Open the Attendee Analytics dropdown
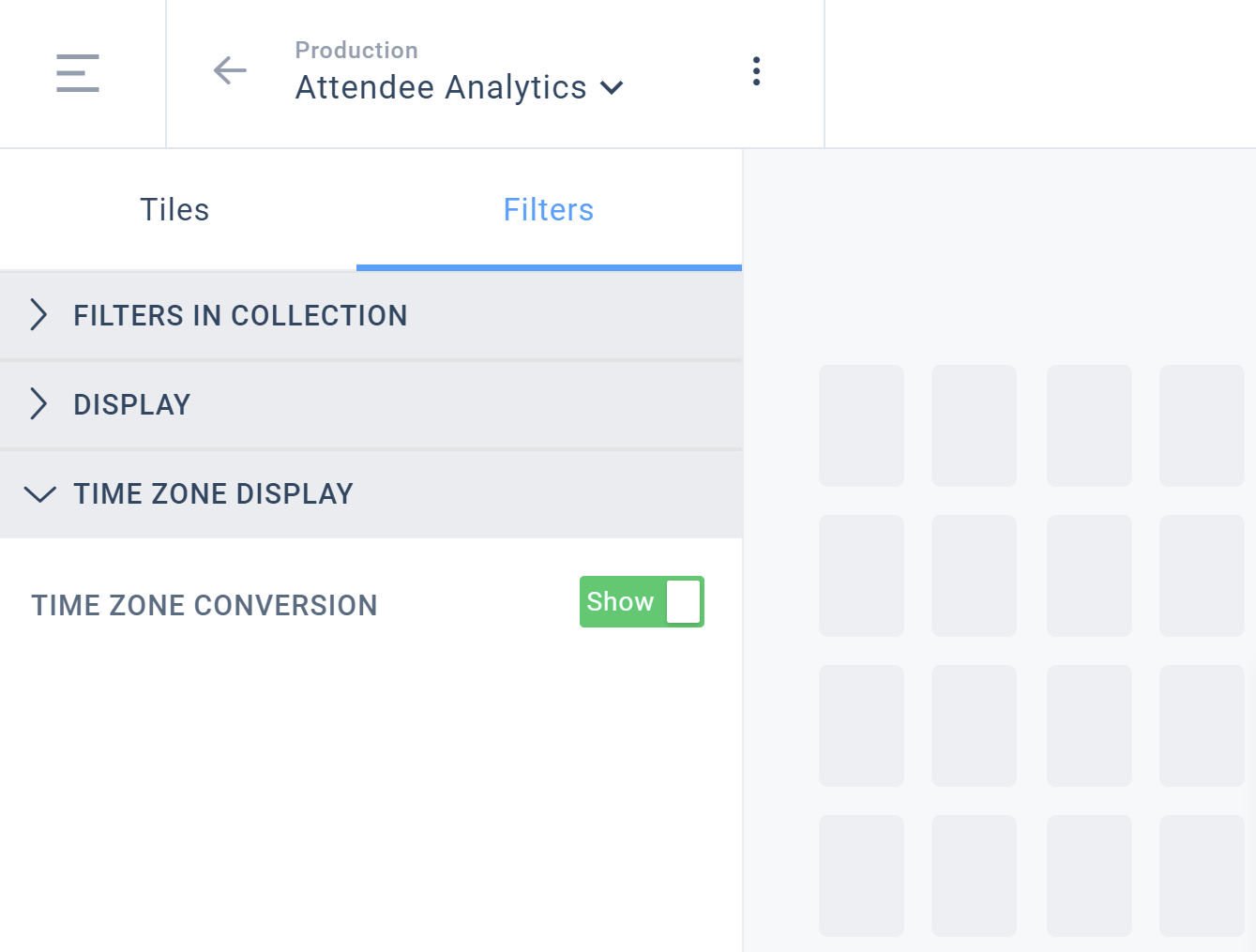Screen dimensions: 1256x952 [460, 87]
